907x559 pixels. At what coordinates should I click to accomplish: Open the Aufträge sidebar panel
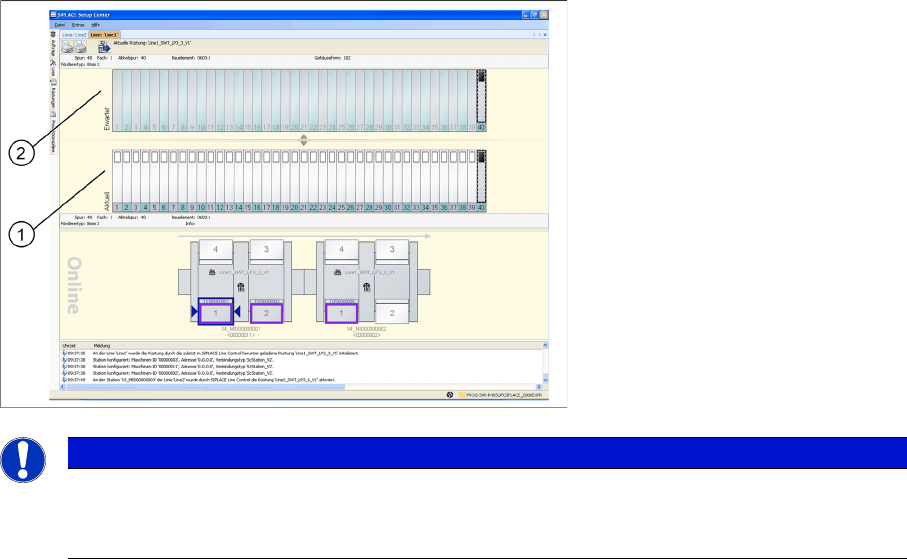[x=53, y=42]
